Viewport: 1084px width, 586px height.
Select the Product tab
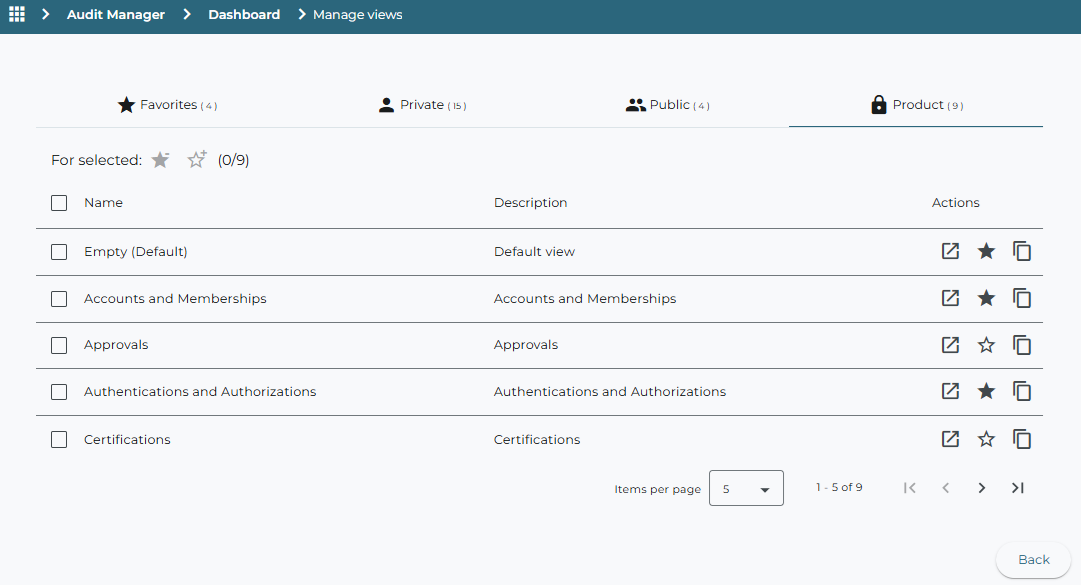(916, 105)
